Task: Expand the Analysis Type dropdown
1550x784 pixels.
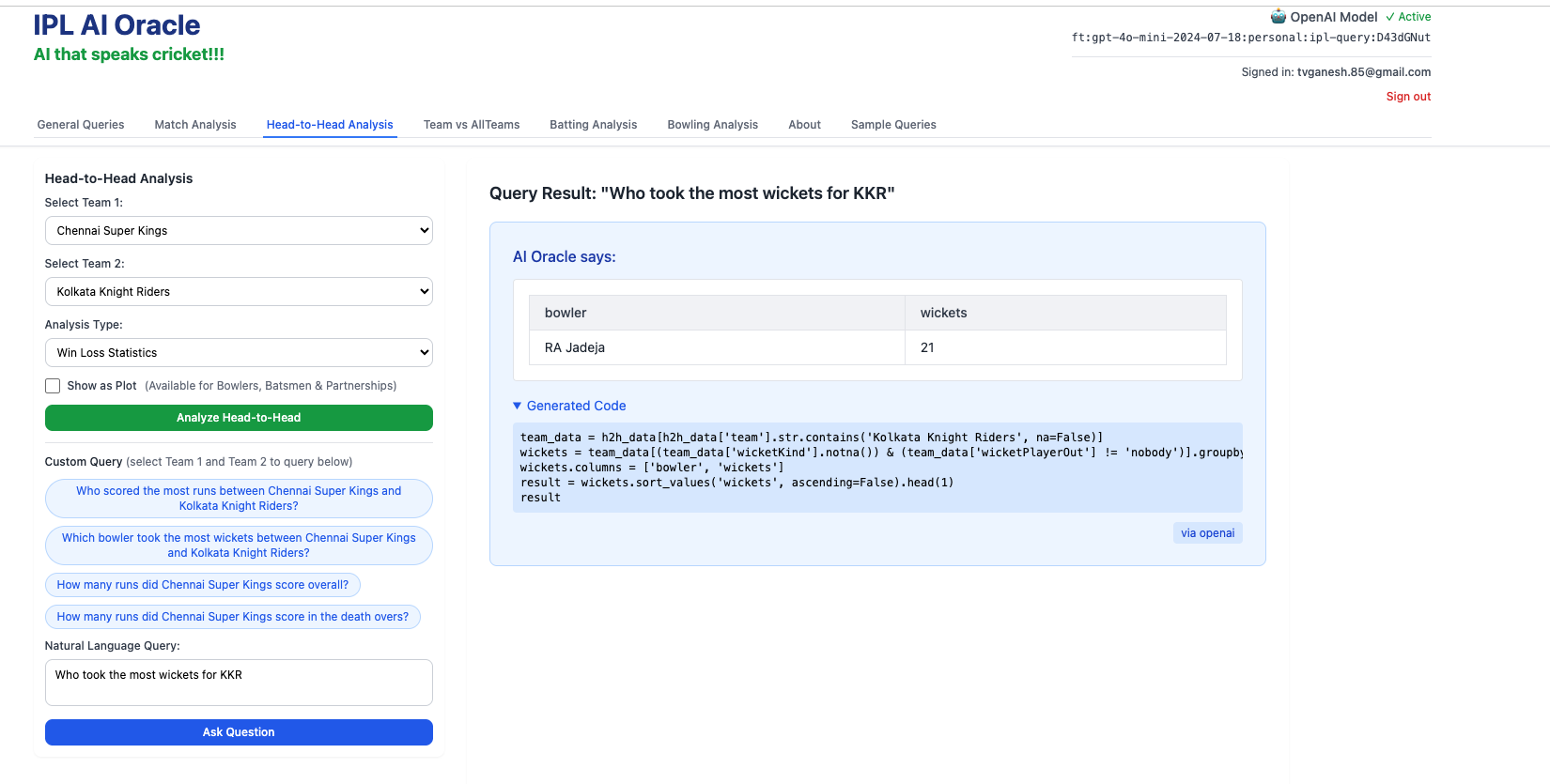Action: (x=239, y=353)
